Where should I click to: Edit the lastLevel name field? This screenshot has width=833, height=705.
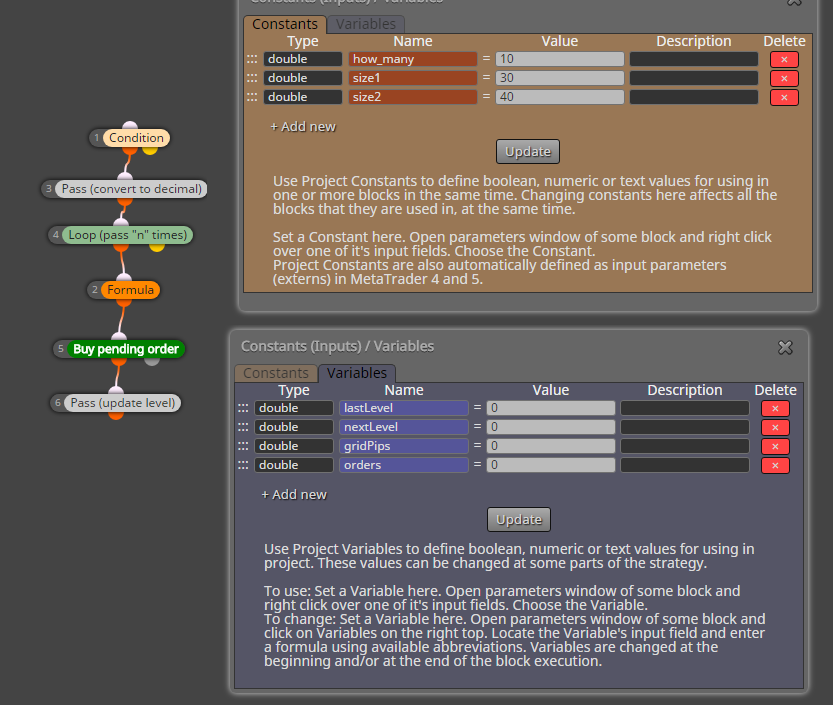404,408
